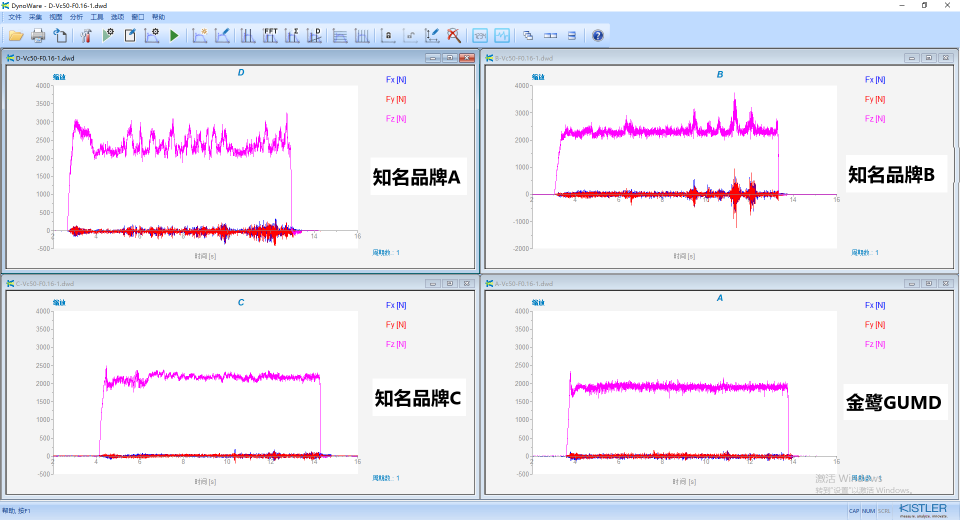Click 周期数: 1 in graph C
The height and width of the screenshot is (520, 960).
pyautogui.click(x=386, y=478)
